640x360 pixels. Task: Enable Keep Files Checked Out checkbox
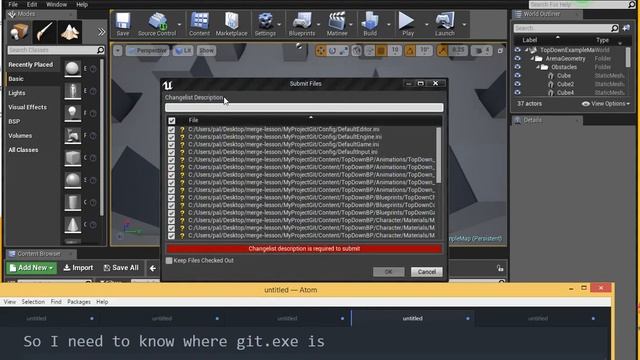169,260
